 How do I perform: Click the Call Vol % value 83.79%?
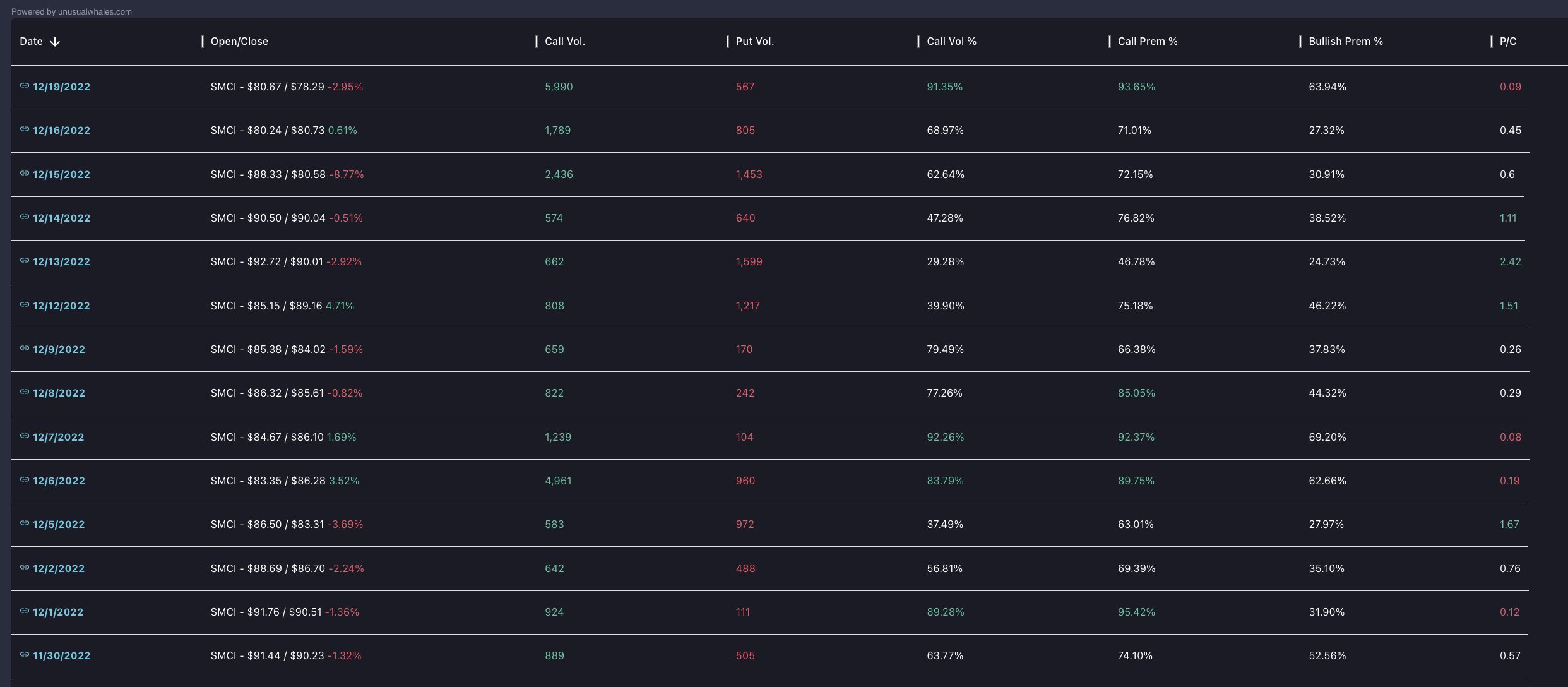click(x=945, y=481)
